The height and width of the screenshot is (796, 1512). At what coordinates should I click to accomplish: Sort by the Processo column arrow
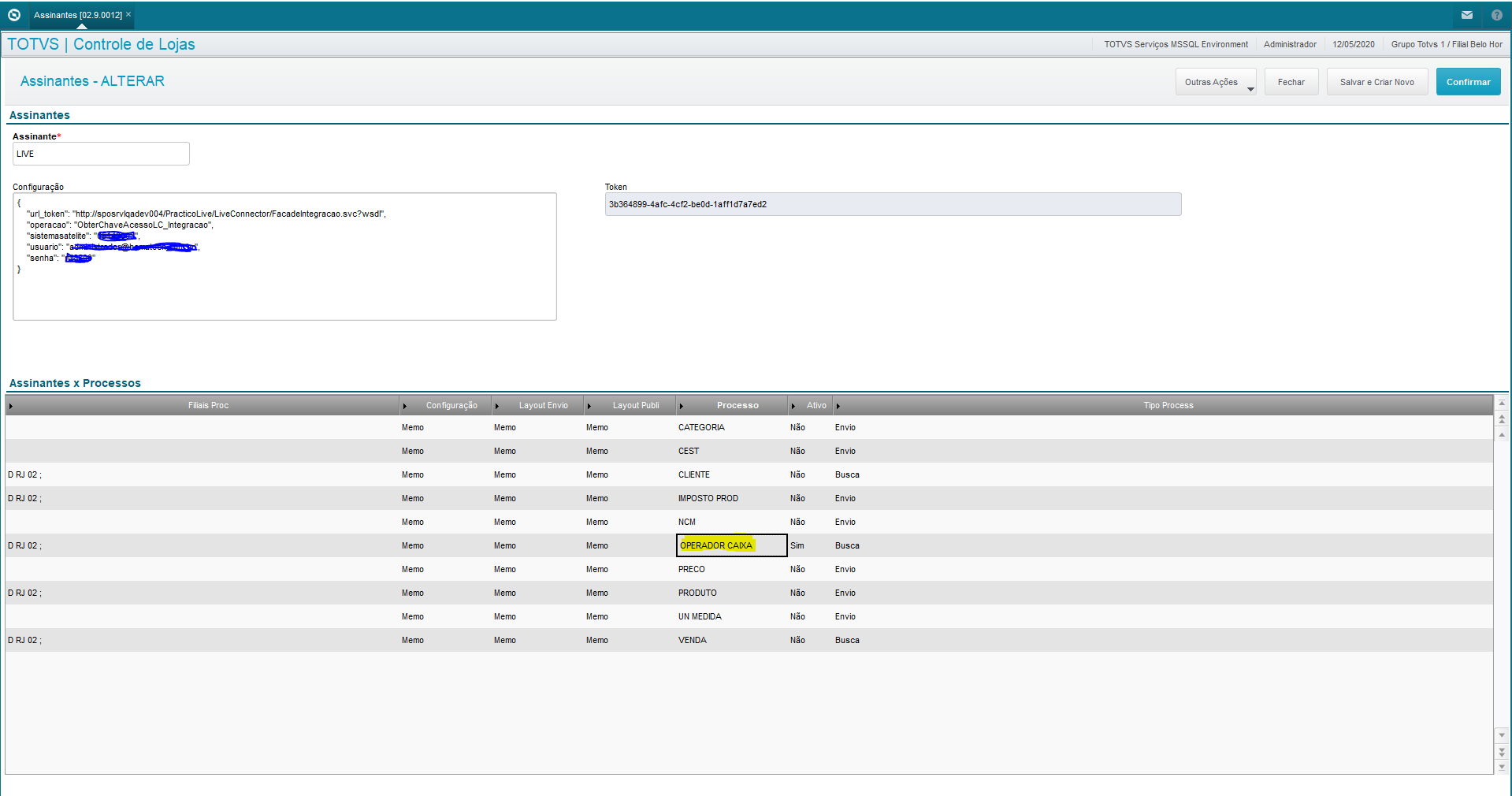pyautogui.click(x=682, y=406)
